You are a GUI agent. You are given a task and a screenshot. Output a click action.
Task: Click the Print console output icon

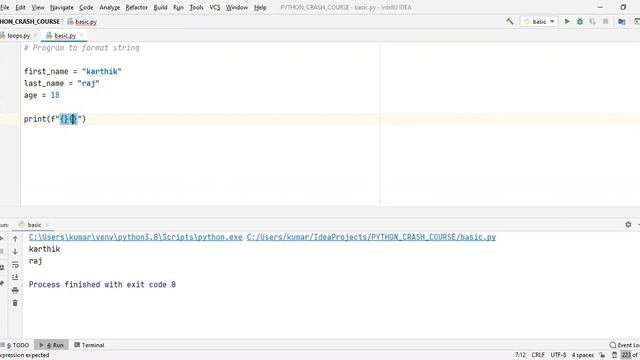pyautogui.click(x=15, y=290)
